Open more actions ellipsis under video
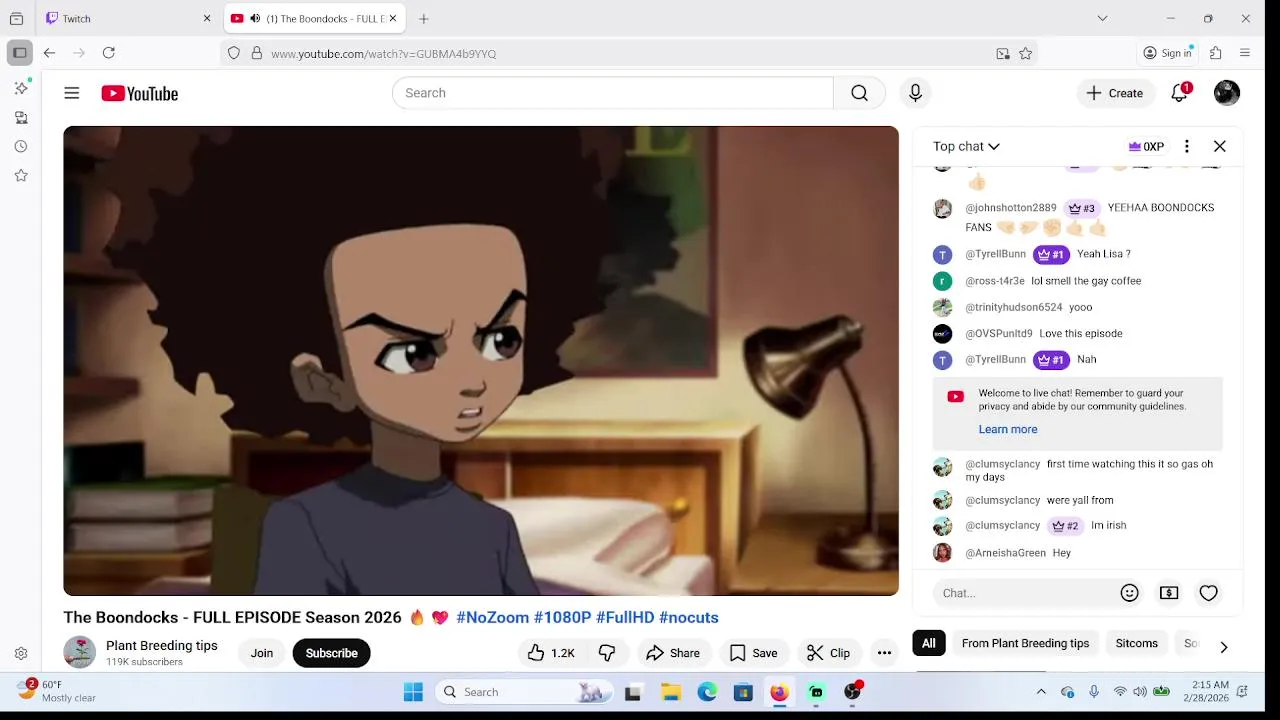The height and width of the screenshot is (720, 1280). [x=884, y=653]
